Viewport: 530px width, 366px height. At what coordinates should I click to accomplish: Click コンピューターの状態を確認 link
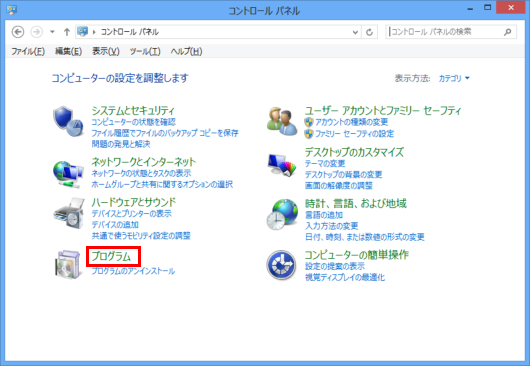tap(134, 122)
